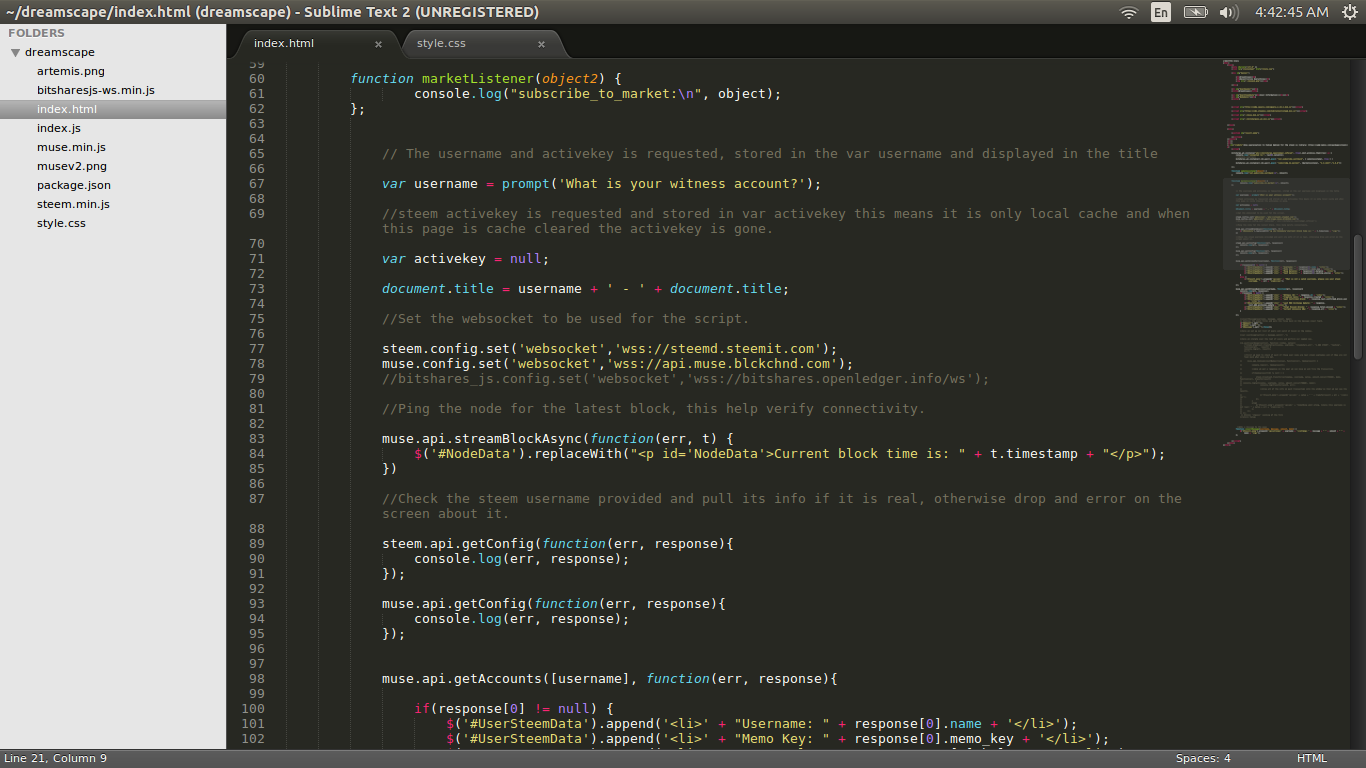Click the vertical scrollbar thumb
Image resolution: width=1366 pixels, height=768 pixels.
(1357, 297)
